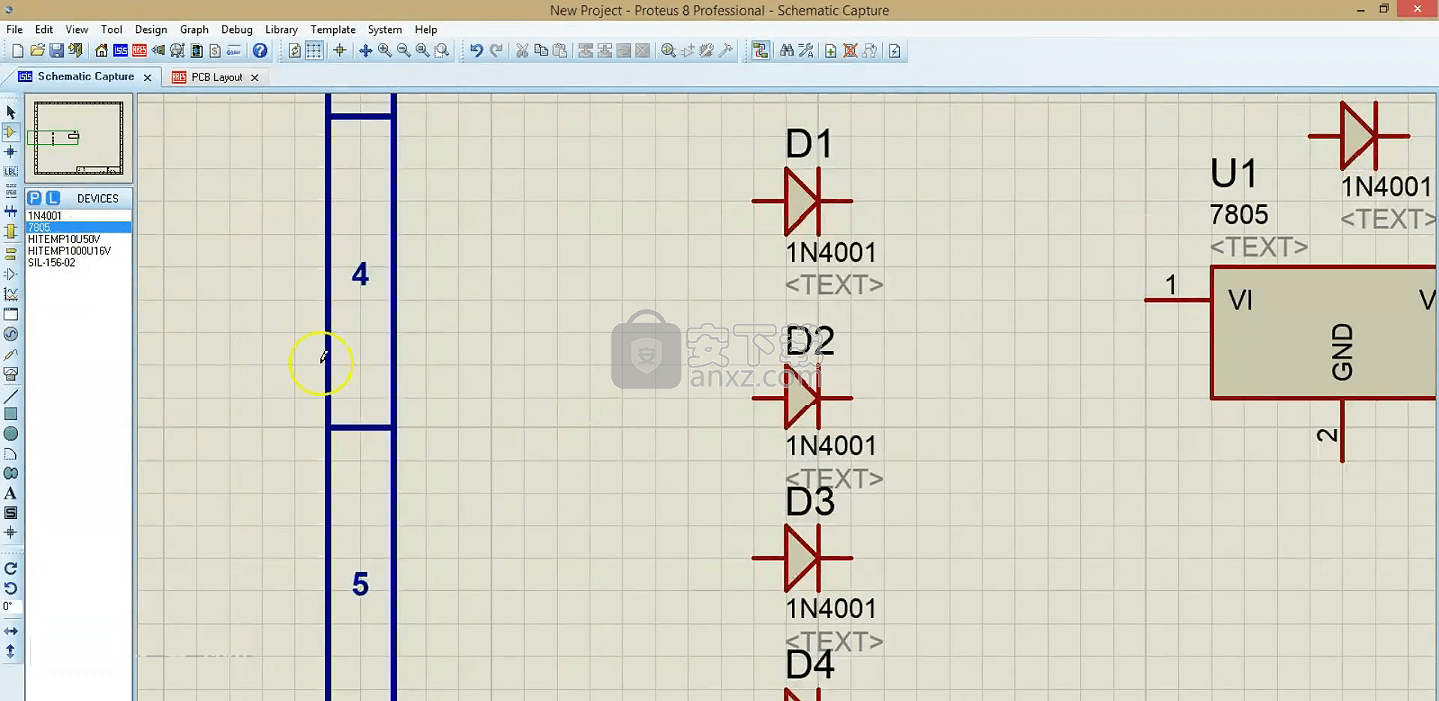Toggle the grid display button
Viewport: 1439px width, 701px height.
[314, 51]
